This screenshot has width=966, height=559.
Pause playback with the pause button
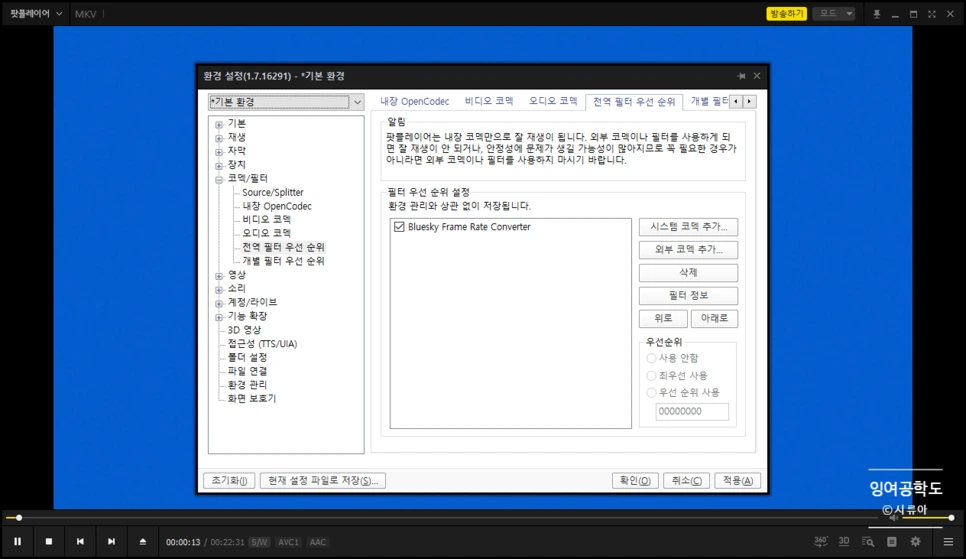pyautogui.click(x=17, y=541)
